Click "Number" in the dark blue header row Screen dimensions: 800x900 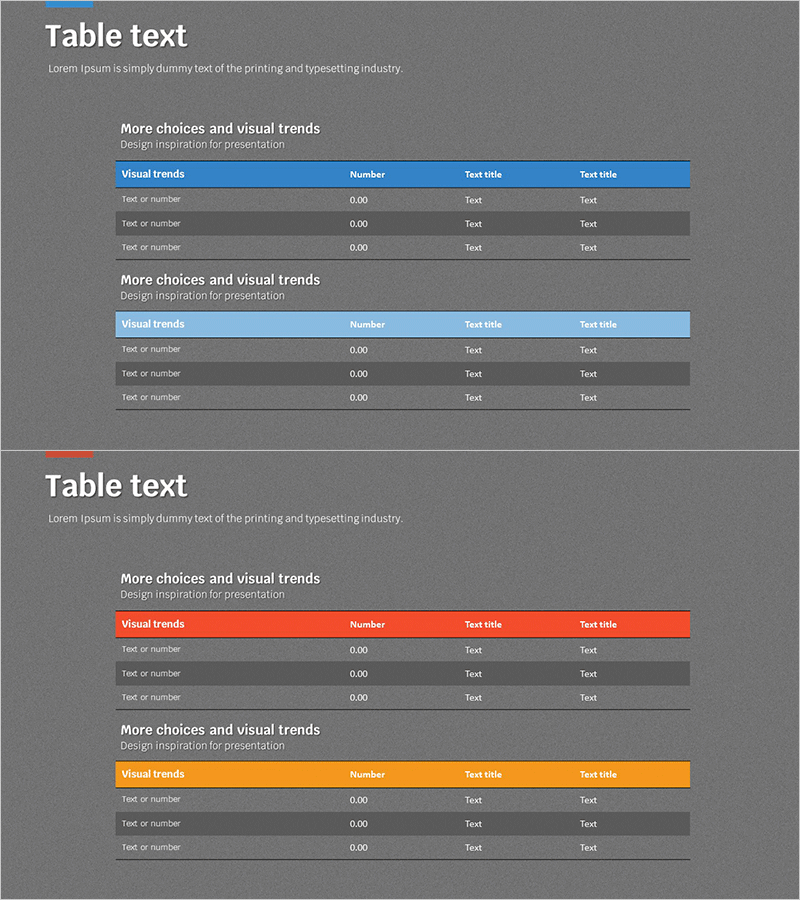pos(367,175)
